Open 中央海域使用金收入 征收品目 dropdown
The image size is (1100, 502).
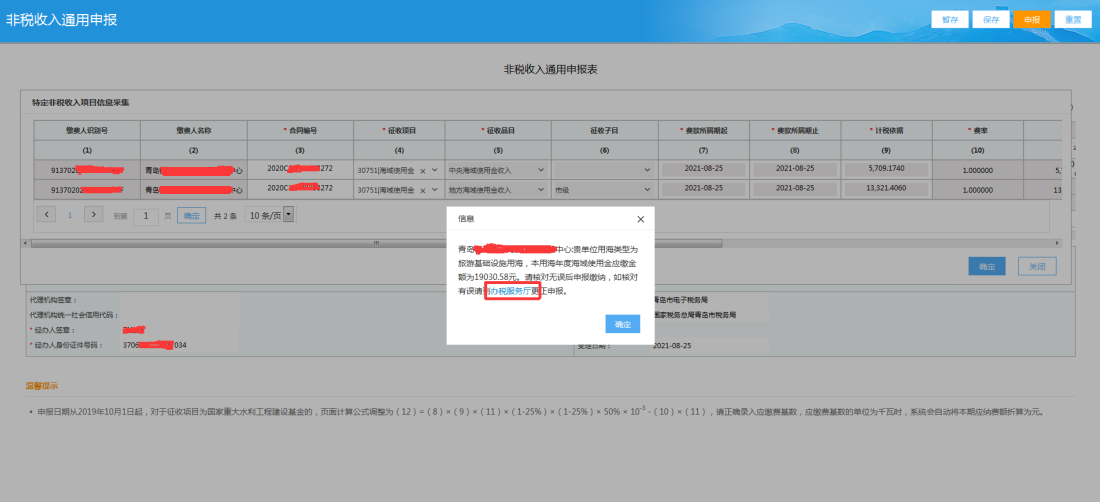tap(541, 171)
